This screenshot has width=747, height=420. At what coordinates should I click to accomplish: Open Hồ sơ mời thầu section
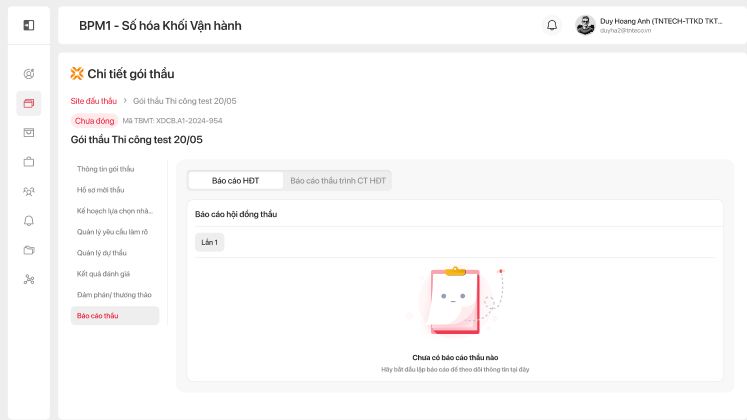[101, 190]
